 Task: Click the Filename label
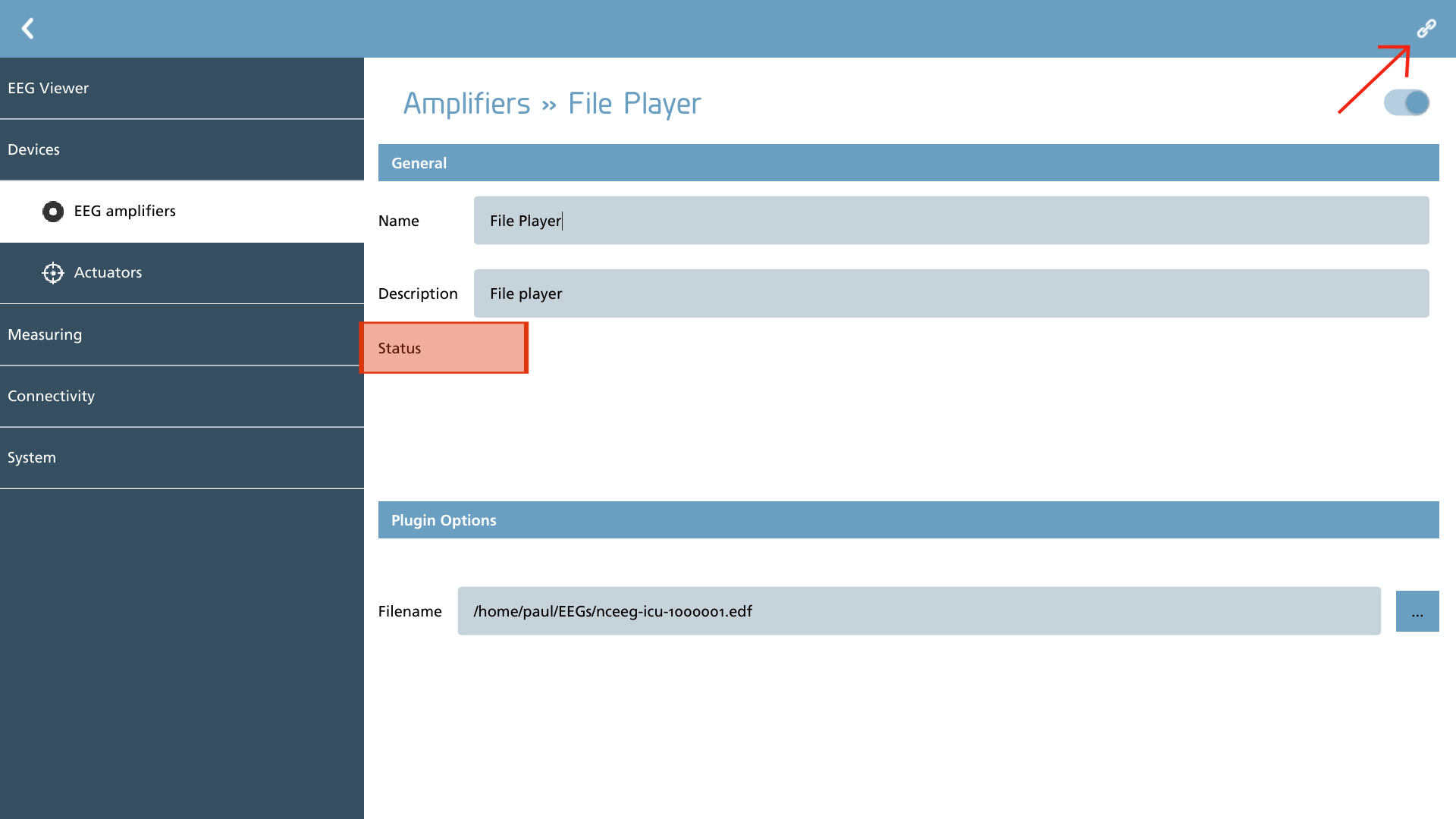pyautogui.click(x=409, y=611)
